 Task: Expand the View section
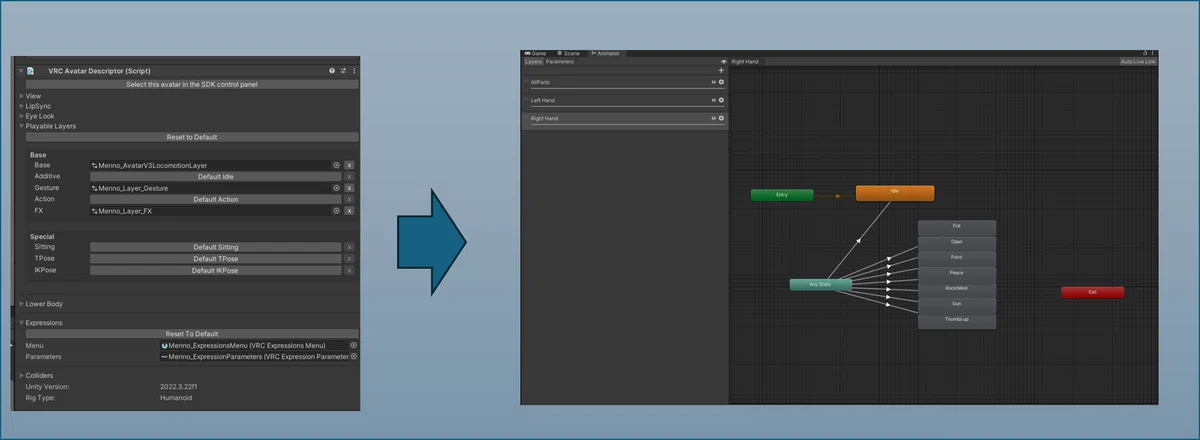click(22, 96)
